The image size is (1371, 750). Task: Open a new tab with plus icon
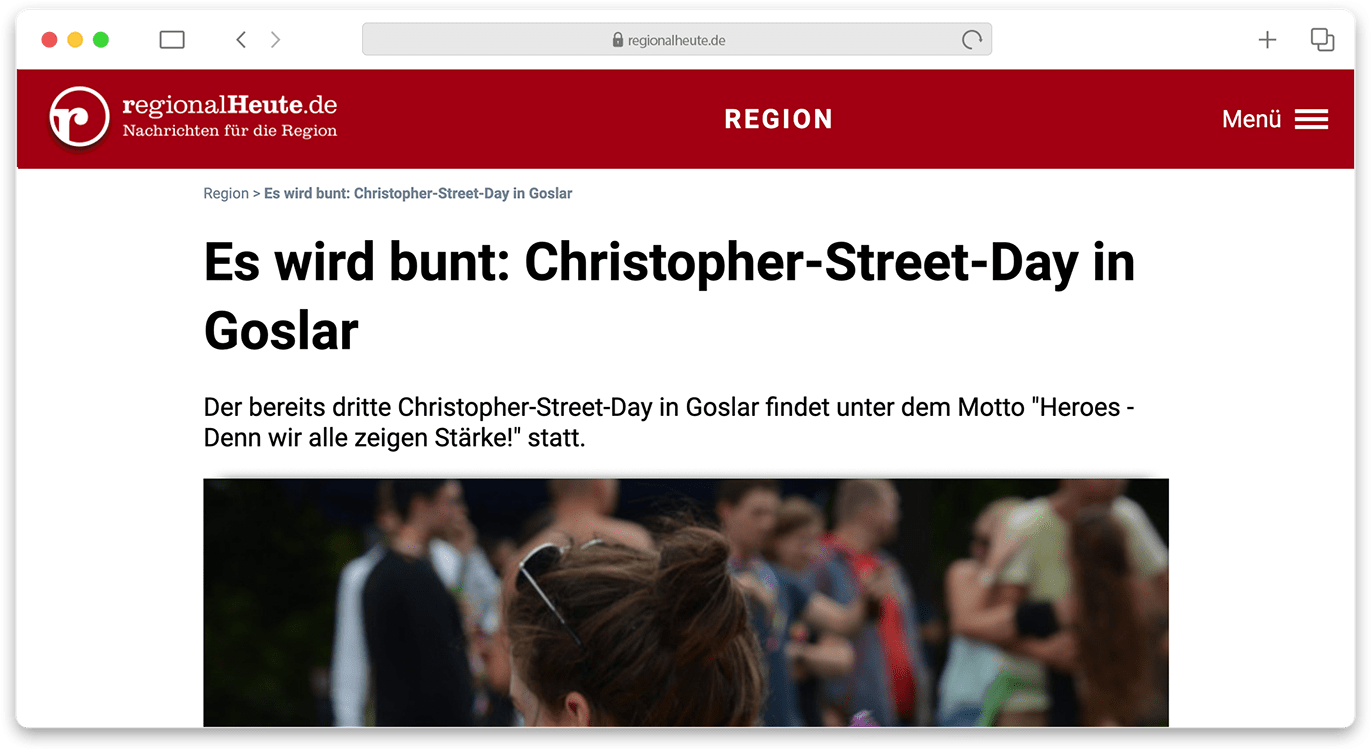pos(1267,40)
